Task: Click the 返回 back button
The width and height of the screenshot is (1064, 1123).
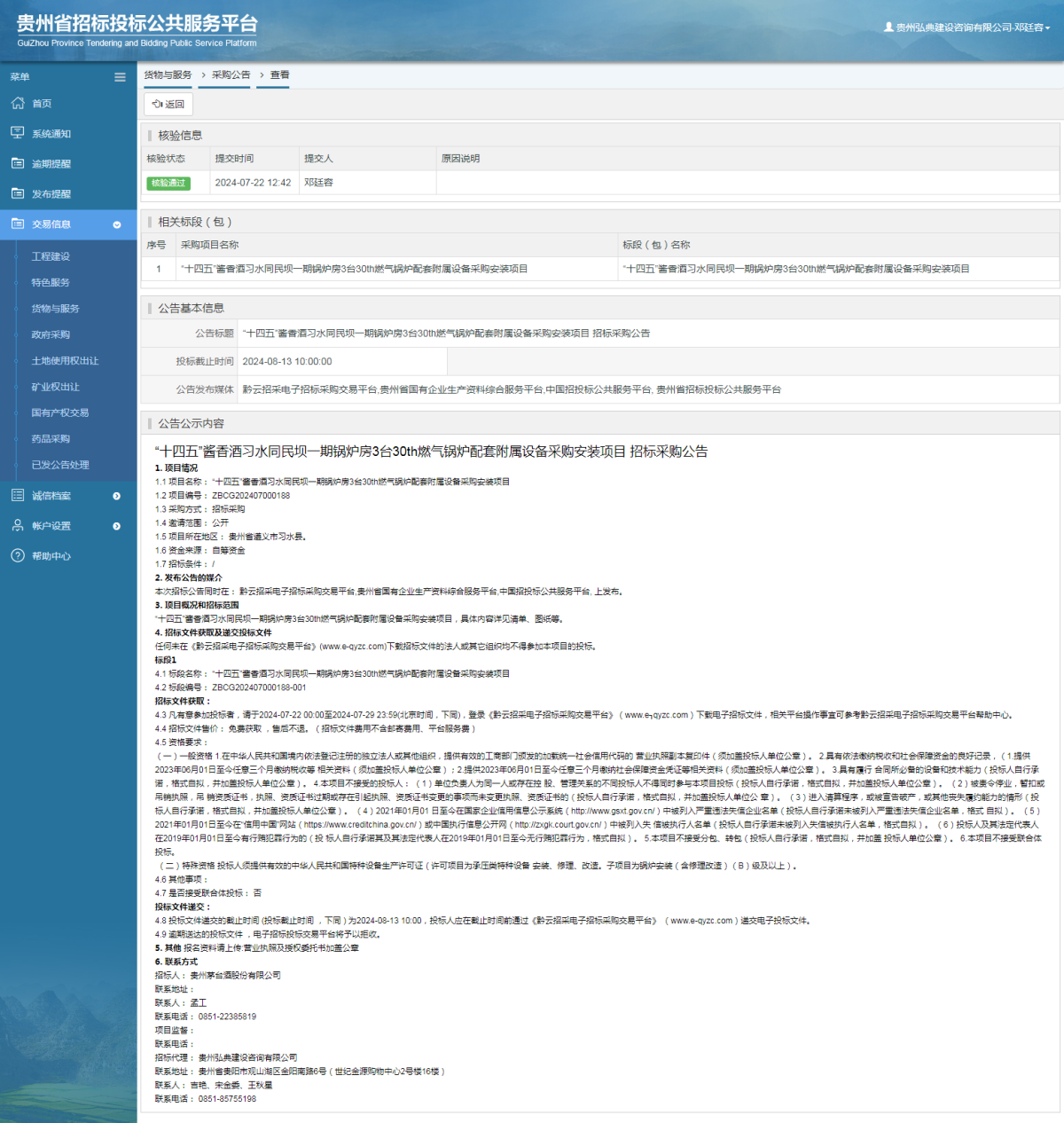Action: pos(168,104)
